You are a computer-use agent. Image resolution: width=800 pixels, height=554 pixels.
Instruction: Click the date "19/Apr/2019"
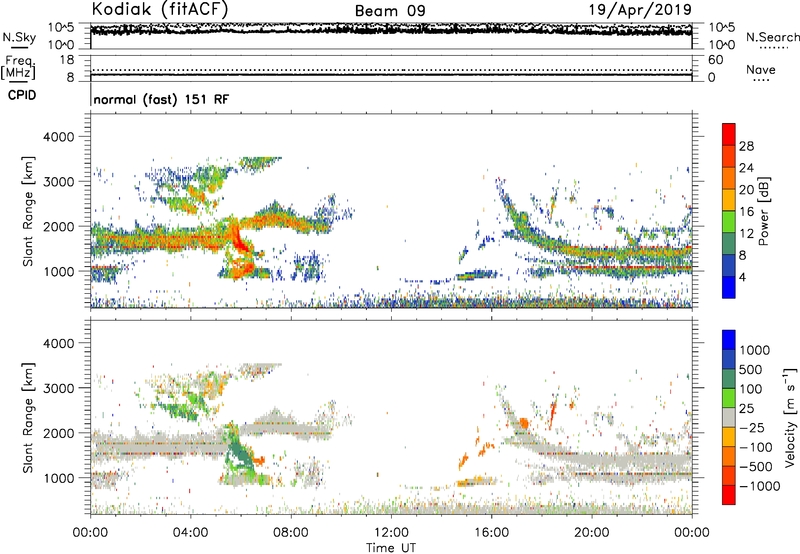[x=640, y=9]
